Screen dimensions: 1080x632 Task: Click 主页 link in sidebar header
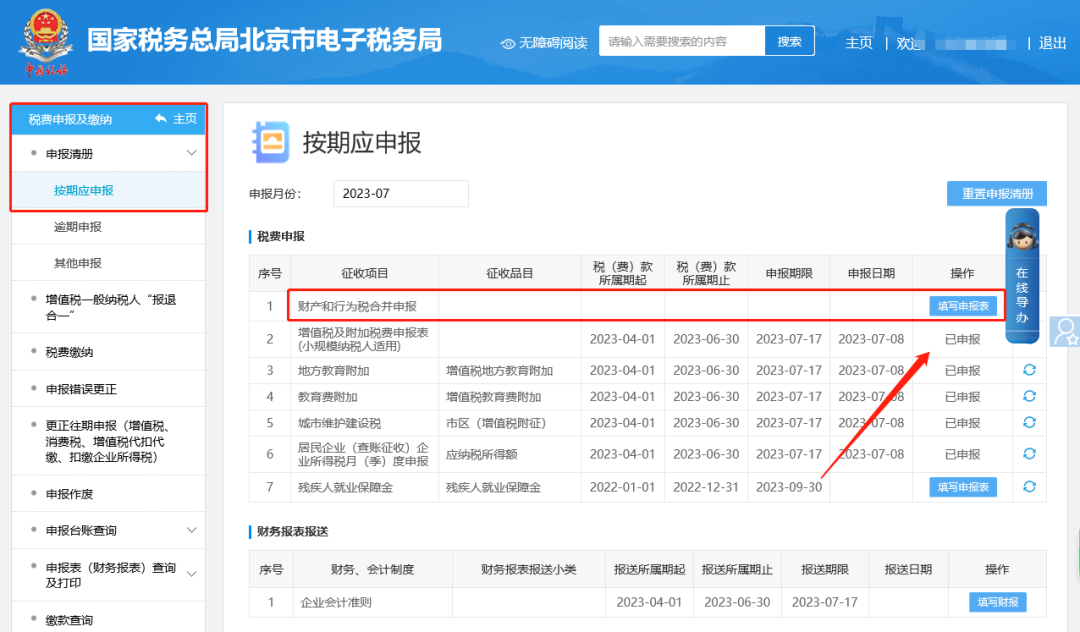pyautogui.click(x=185, y=118)
